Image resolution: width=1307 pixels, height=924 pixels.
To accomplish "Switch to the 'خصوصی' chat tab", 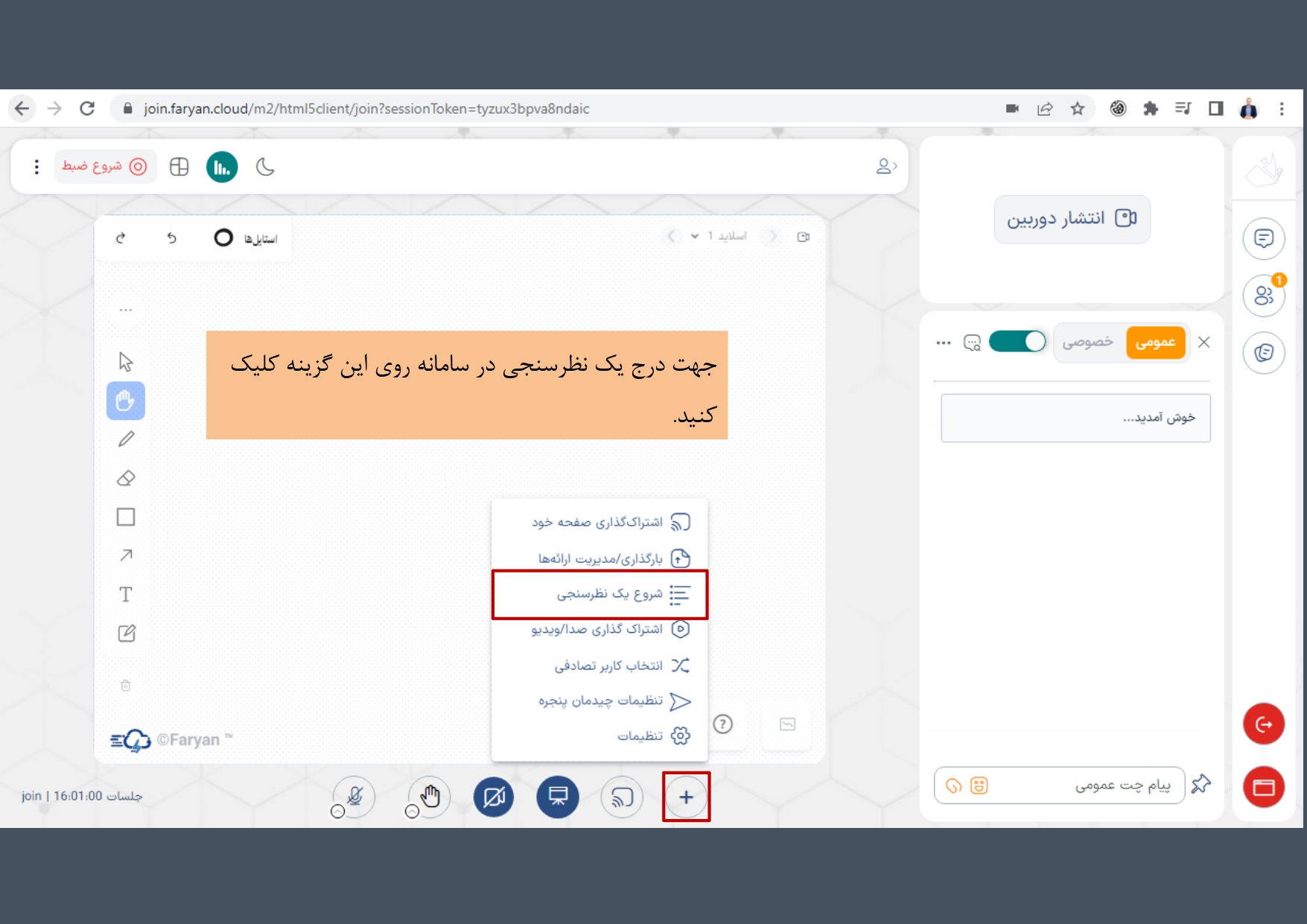I will point(1087,342).
